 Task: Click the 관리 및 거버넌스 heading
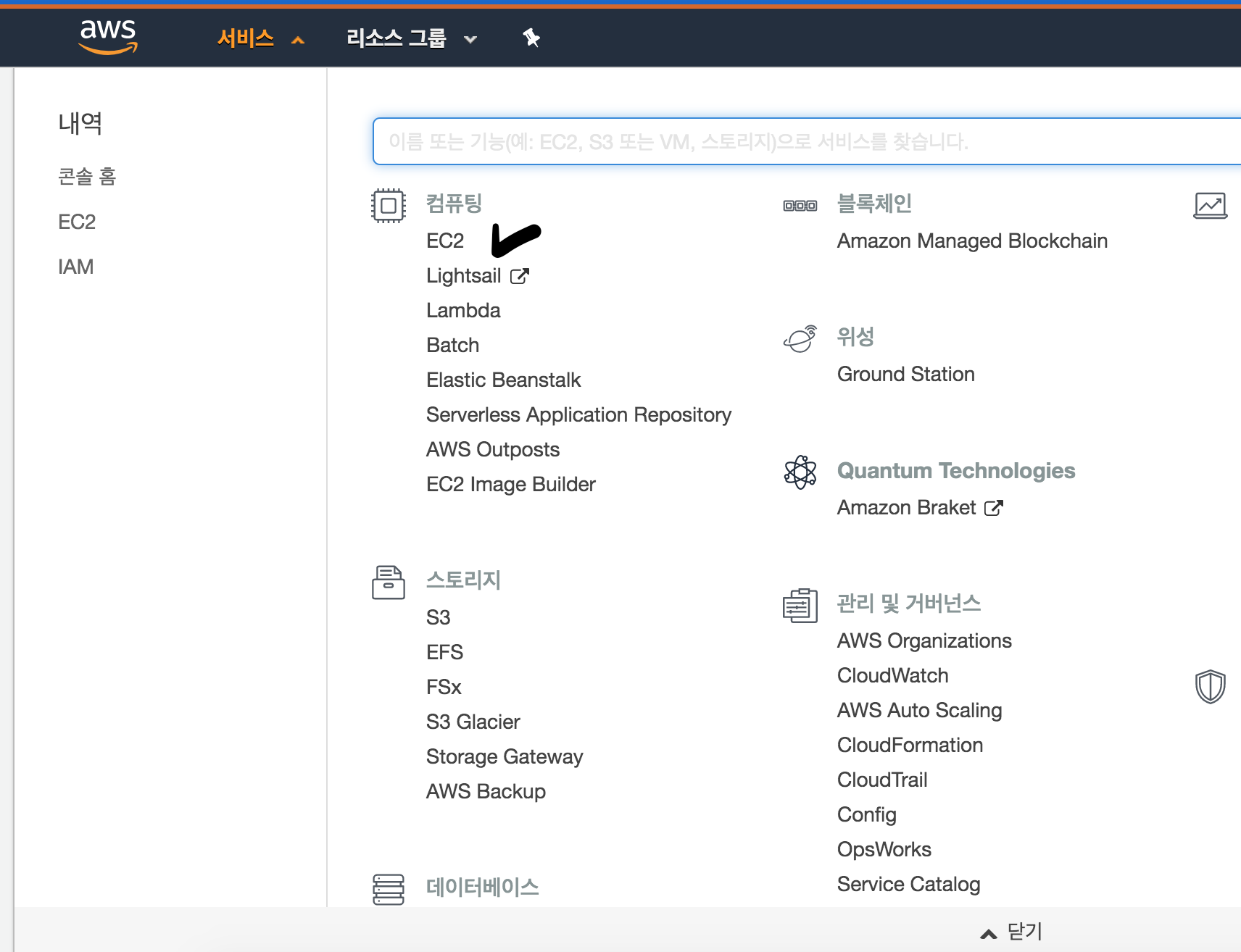coord(909,604)
